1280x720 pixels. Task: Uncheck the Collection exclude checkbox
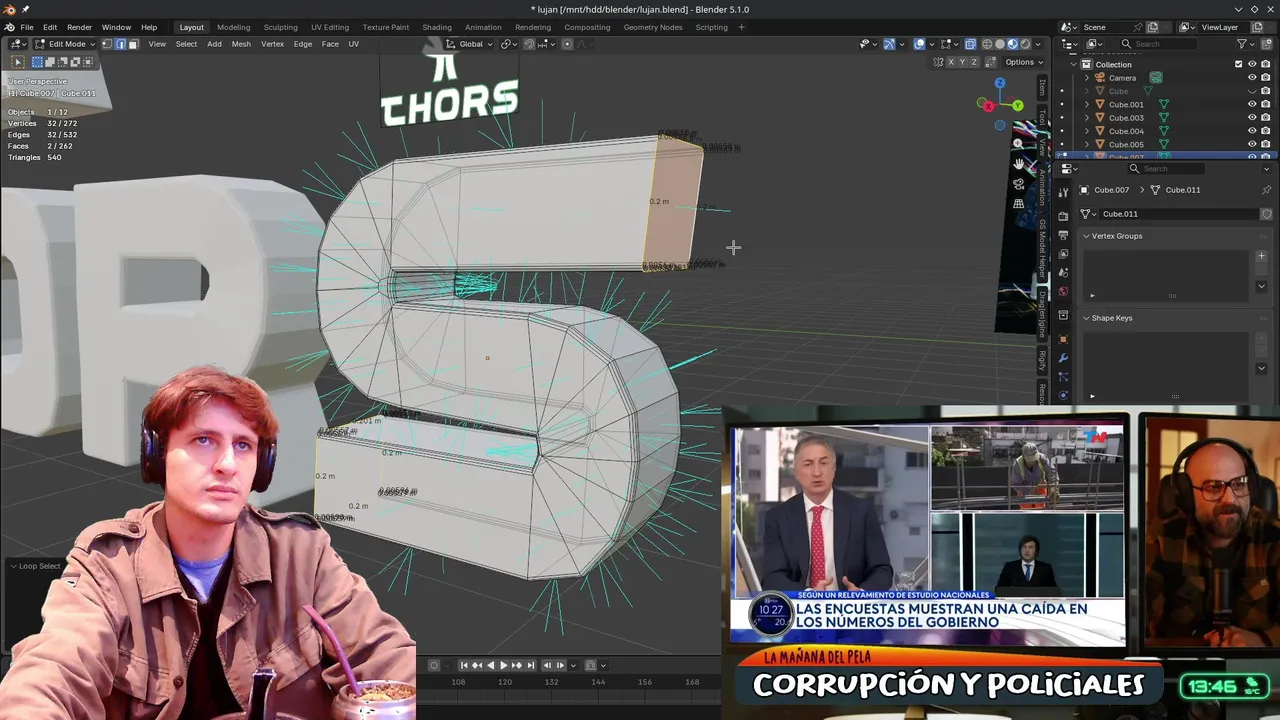coord(1238,64)
